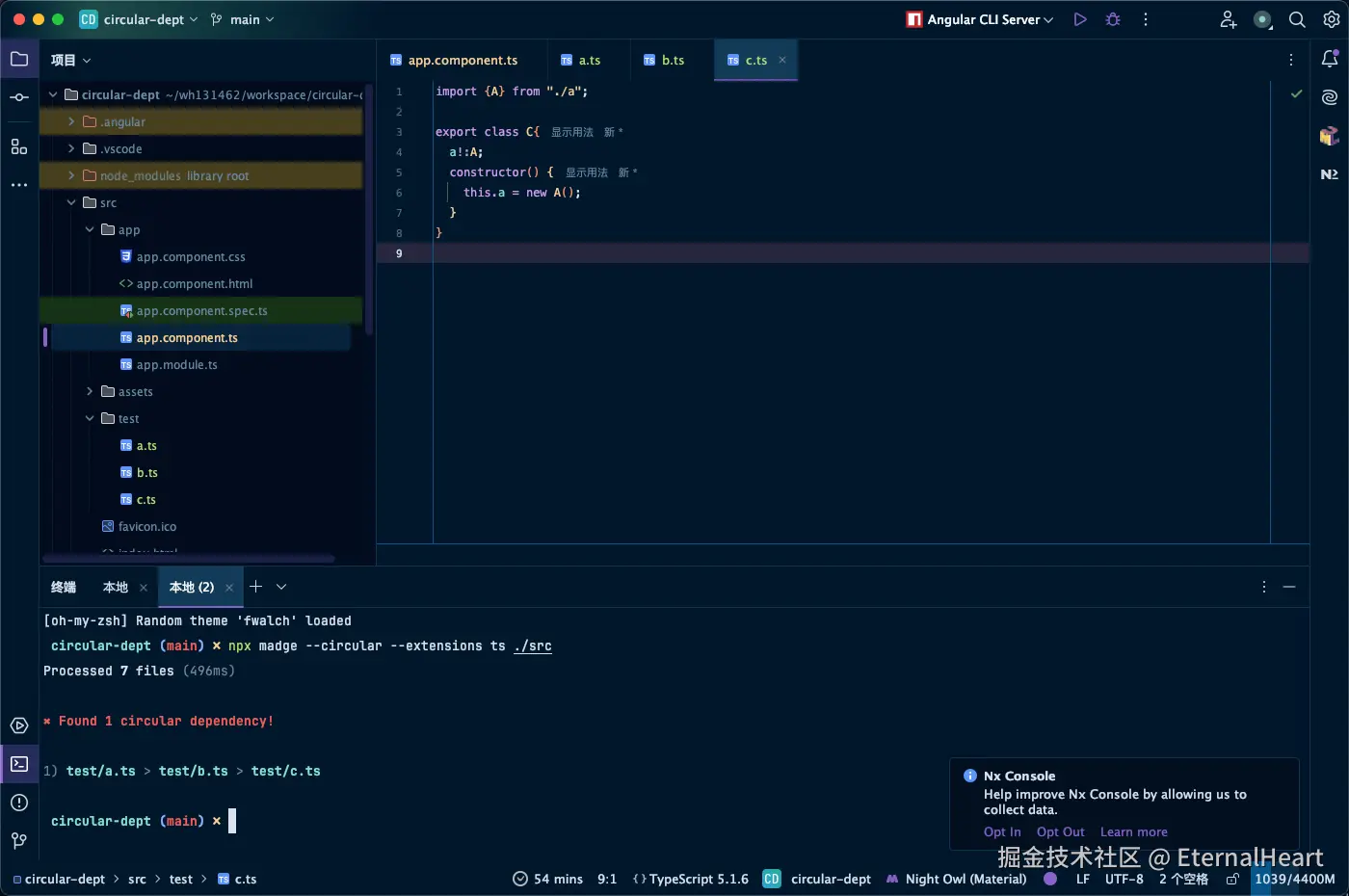Open IDE settings gear
Screen dimensions: 1349x896
pos(1332,19)
